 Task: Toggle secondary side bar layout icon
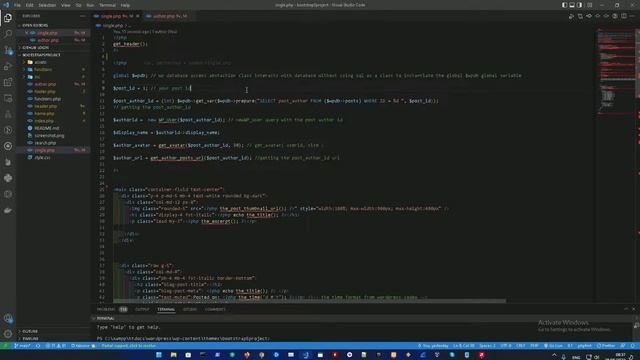[580, 5]
